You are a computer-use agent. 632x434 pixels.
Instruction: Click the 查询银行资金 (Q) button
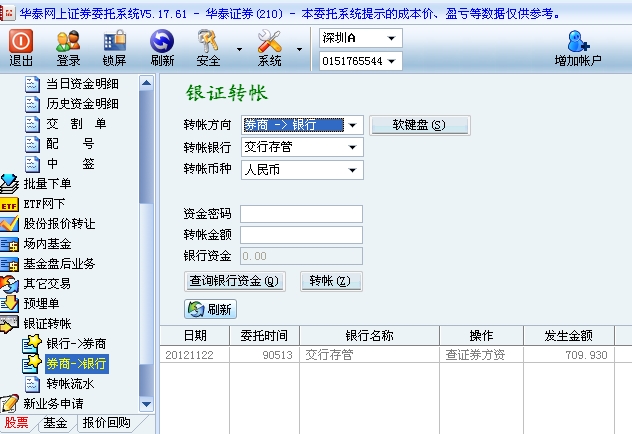click(x=235, y=281)
